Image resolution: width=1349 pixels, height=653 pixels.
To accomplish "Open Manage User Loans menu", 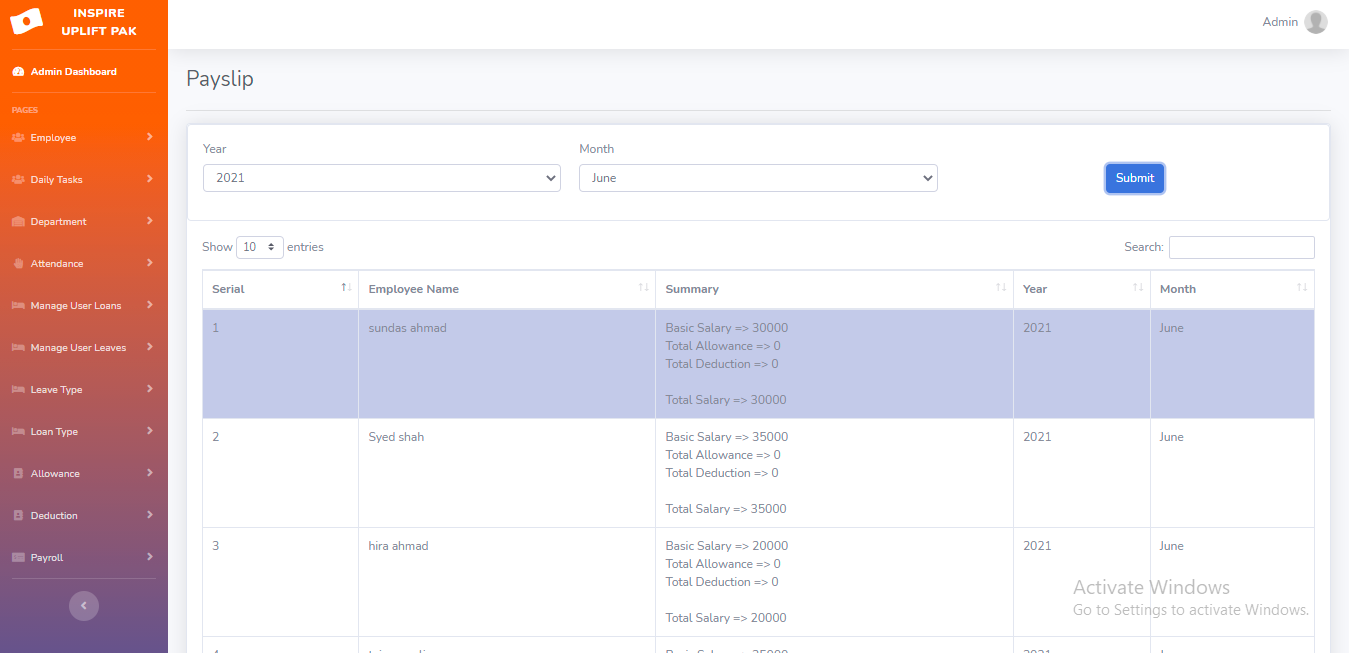I will pos(76,306).
